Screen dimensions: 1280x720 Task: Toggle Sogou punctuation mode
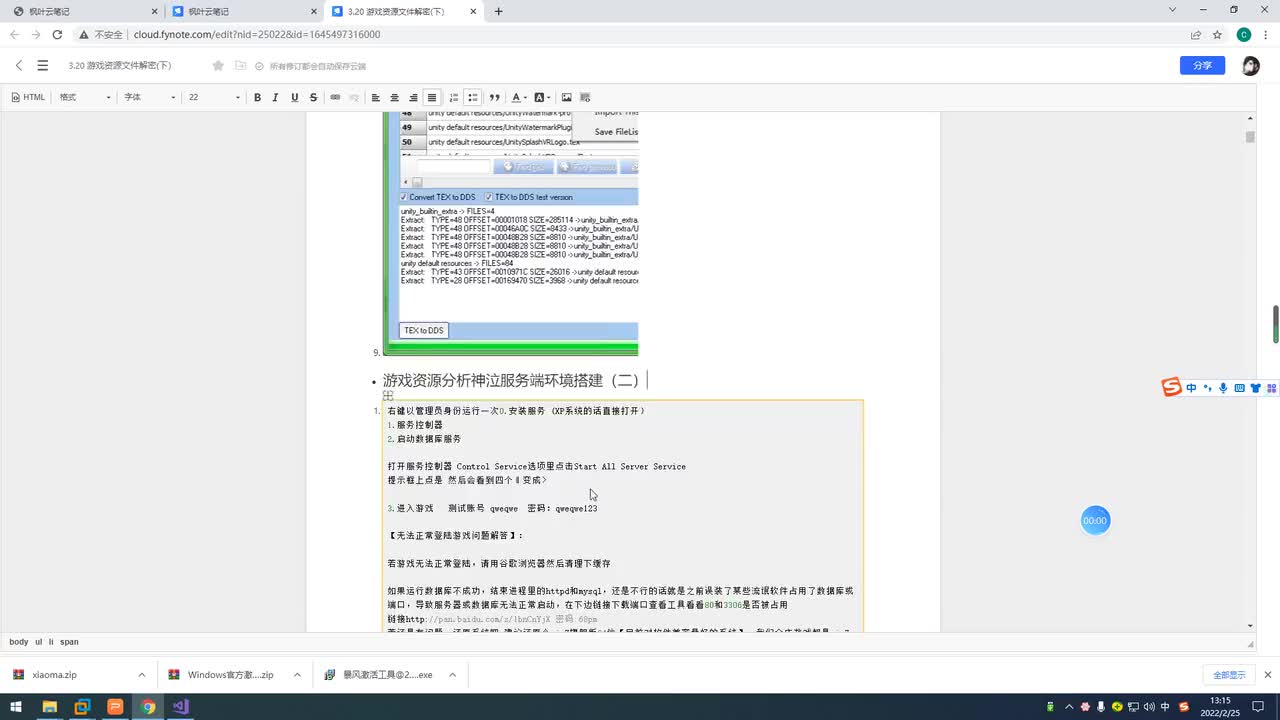(x=1207, y=388)
